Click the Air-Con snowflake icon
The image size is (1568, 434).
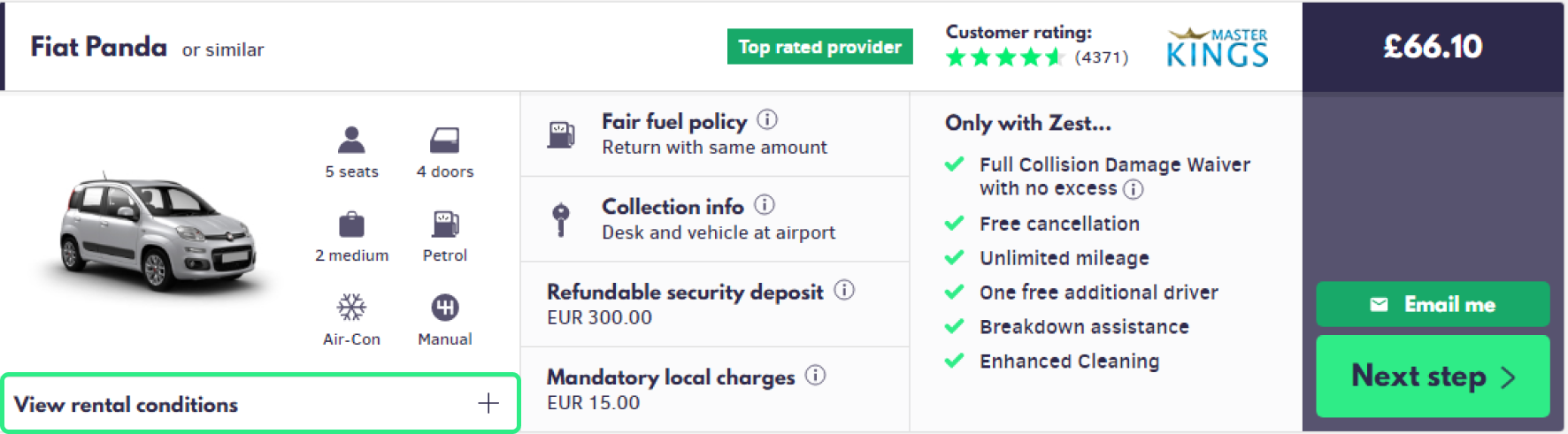351,308
